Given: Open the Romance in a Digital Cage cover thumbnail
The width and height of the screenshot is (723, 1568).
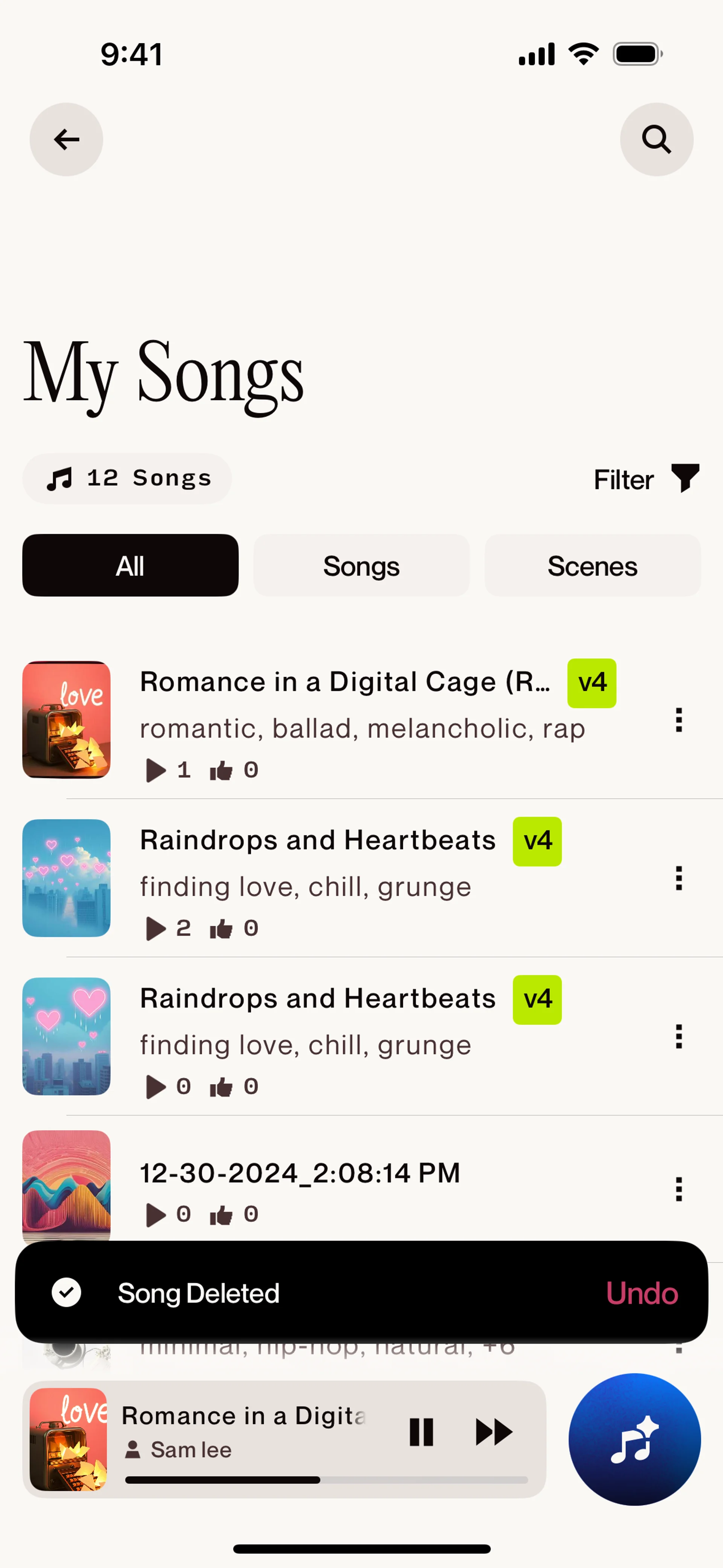Looking at the screenshot, I should tap(66, 720).
